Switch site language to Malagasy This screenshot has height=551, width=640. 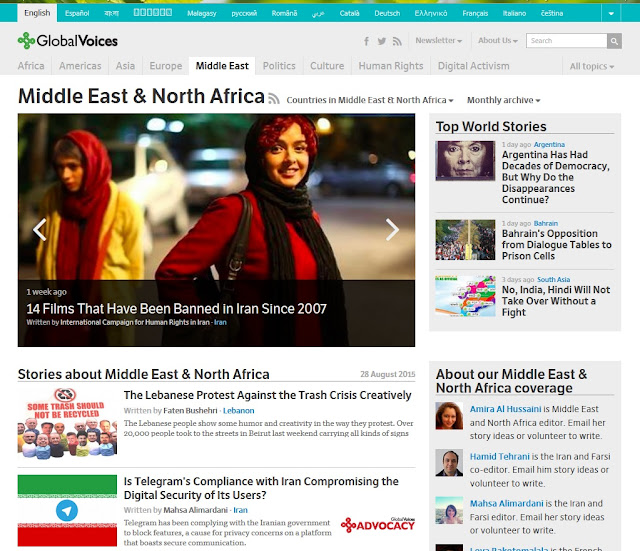(202, 13)
